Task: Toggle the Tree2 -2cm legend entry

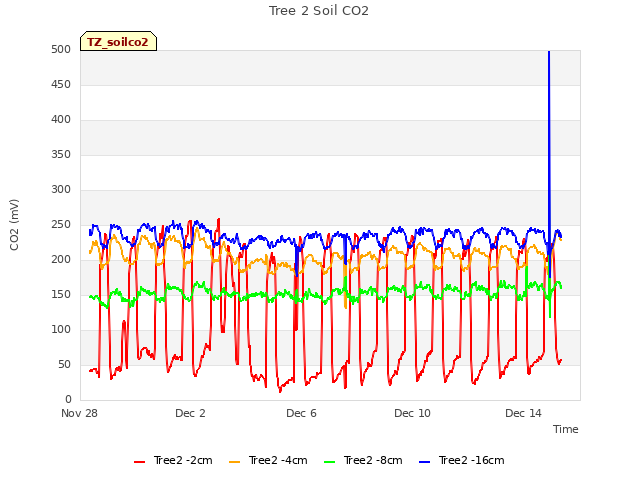Action: (x=173, y=460)
